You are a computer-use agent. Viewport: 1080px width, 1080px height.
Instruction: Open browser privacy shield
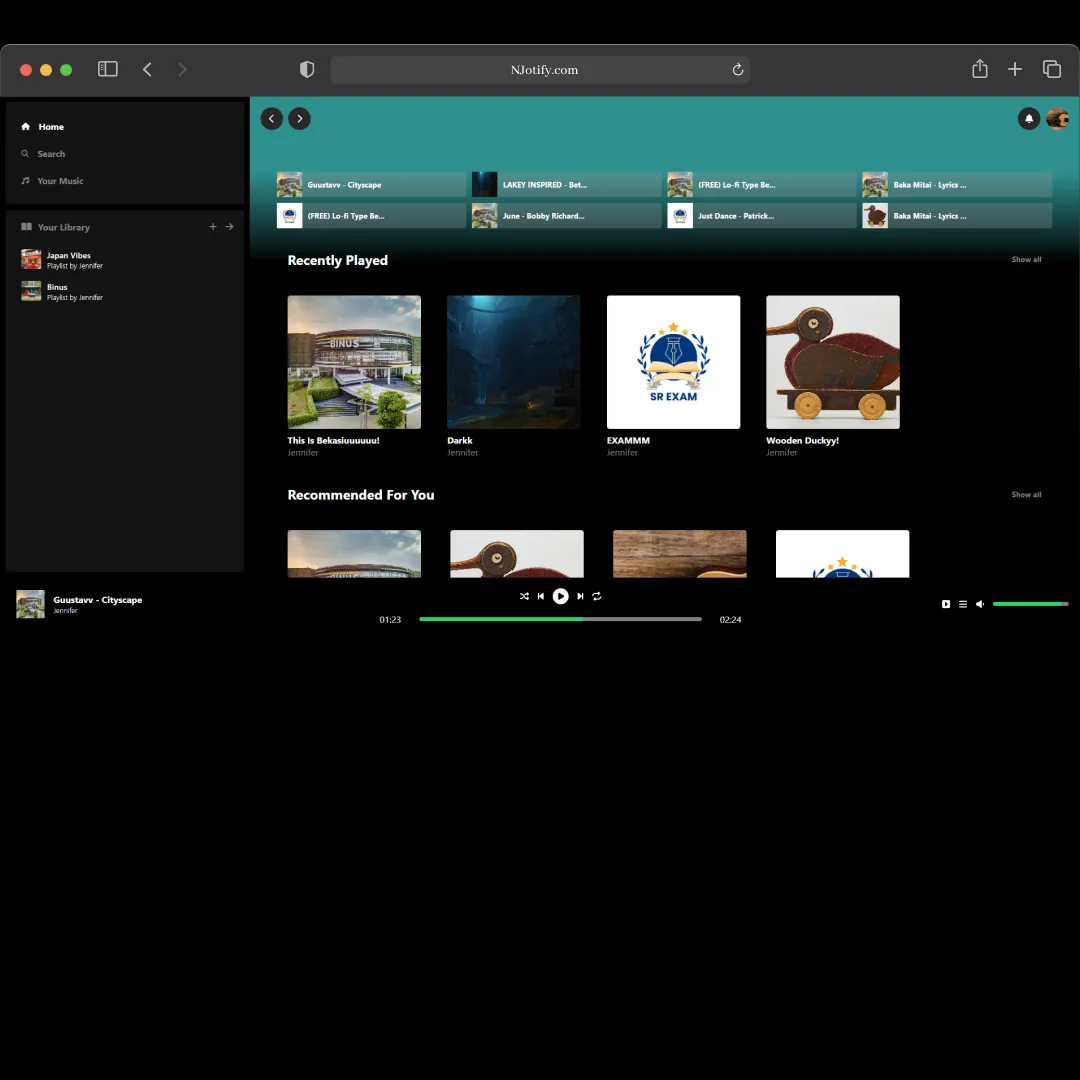pyautogui.click(x=307, y=69)
